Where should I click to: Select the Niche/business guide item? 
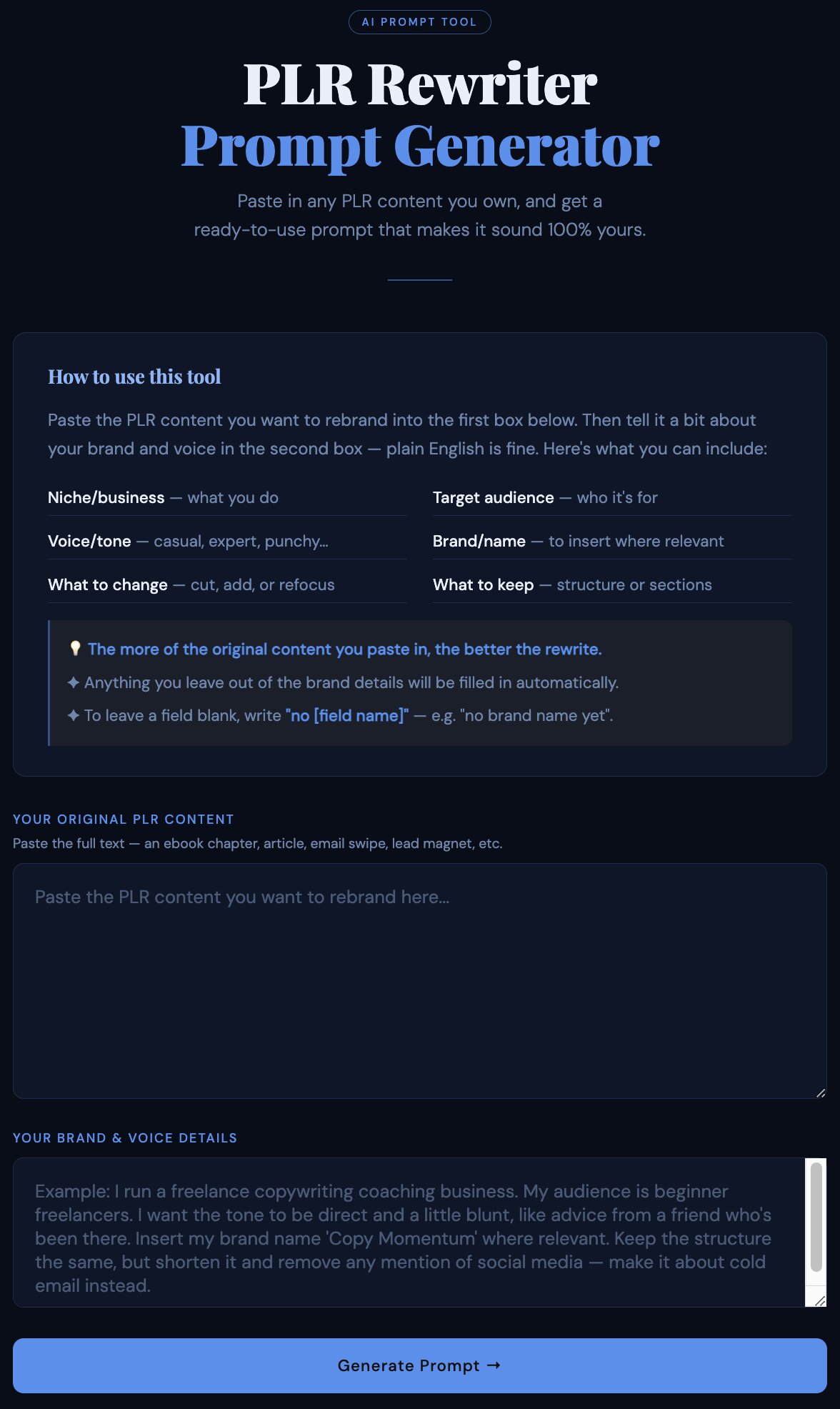click(227, 497)
